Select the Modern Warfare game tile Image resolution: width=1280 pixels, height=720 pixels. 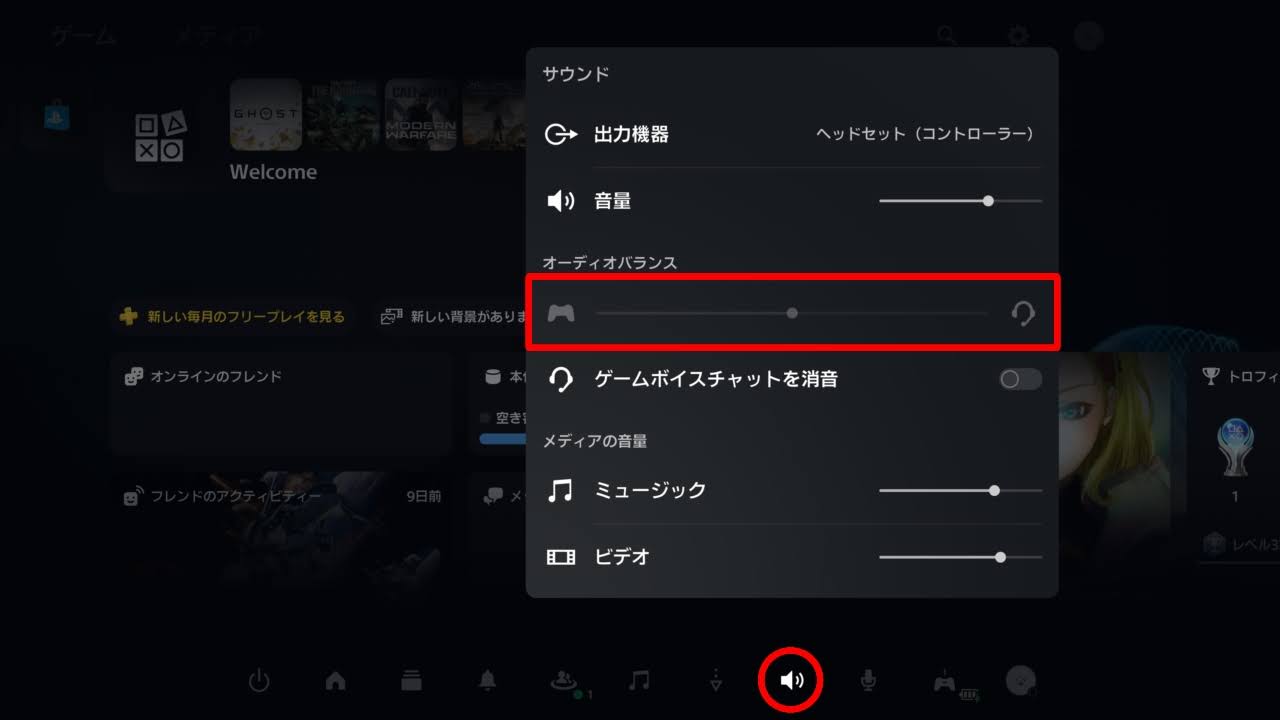pos(421,115)
